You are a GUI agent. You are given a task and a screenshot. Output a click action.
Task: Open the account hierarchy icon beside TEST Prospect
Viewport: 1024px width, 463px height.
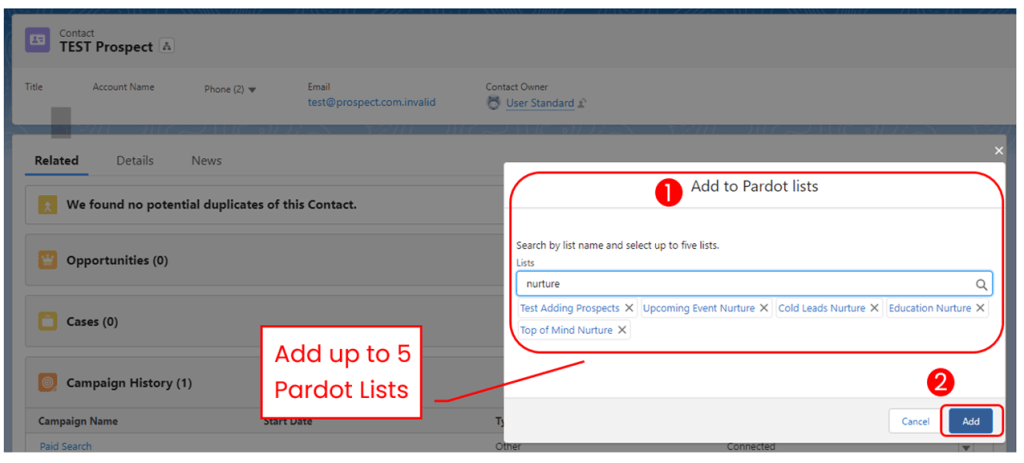coord(167,46)
